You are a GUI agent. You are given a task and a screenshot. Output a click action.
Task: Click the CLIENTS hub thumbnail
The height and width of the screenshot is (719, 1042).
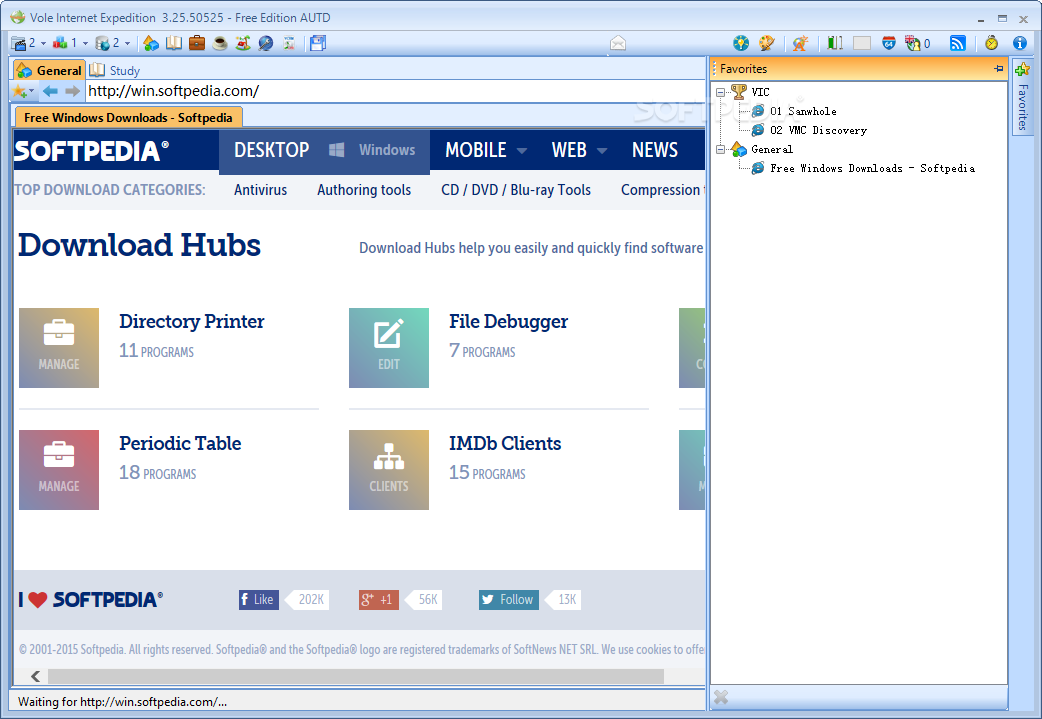(x=389, y=470)
